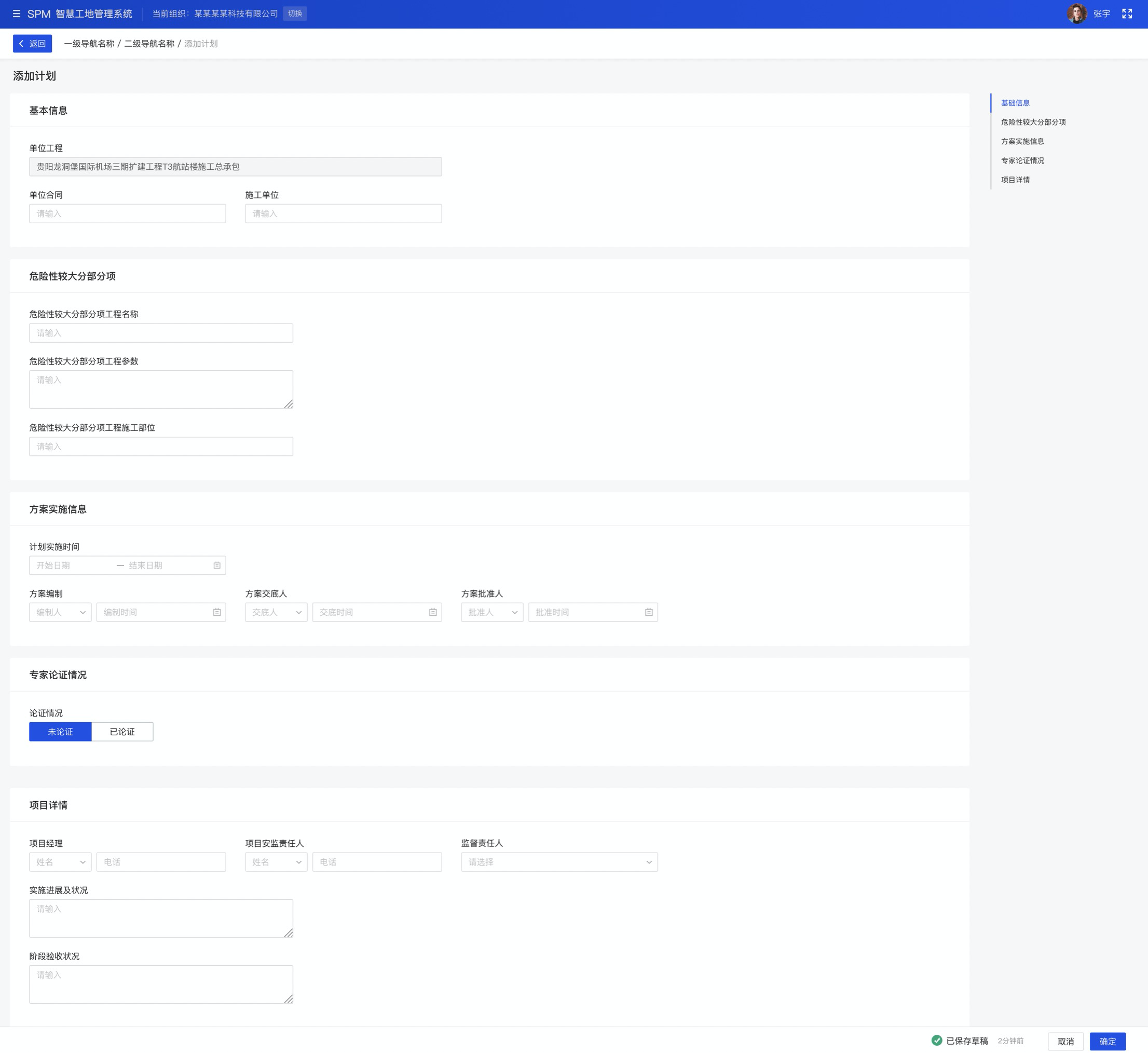1148x1053 pixels.
Task: Click calendar icon in 交底时间 field
Action: [x=433, y=612]
